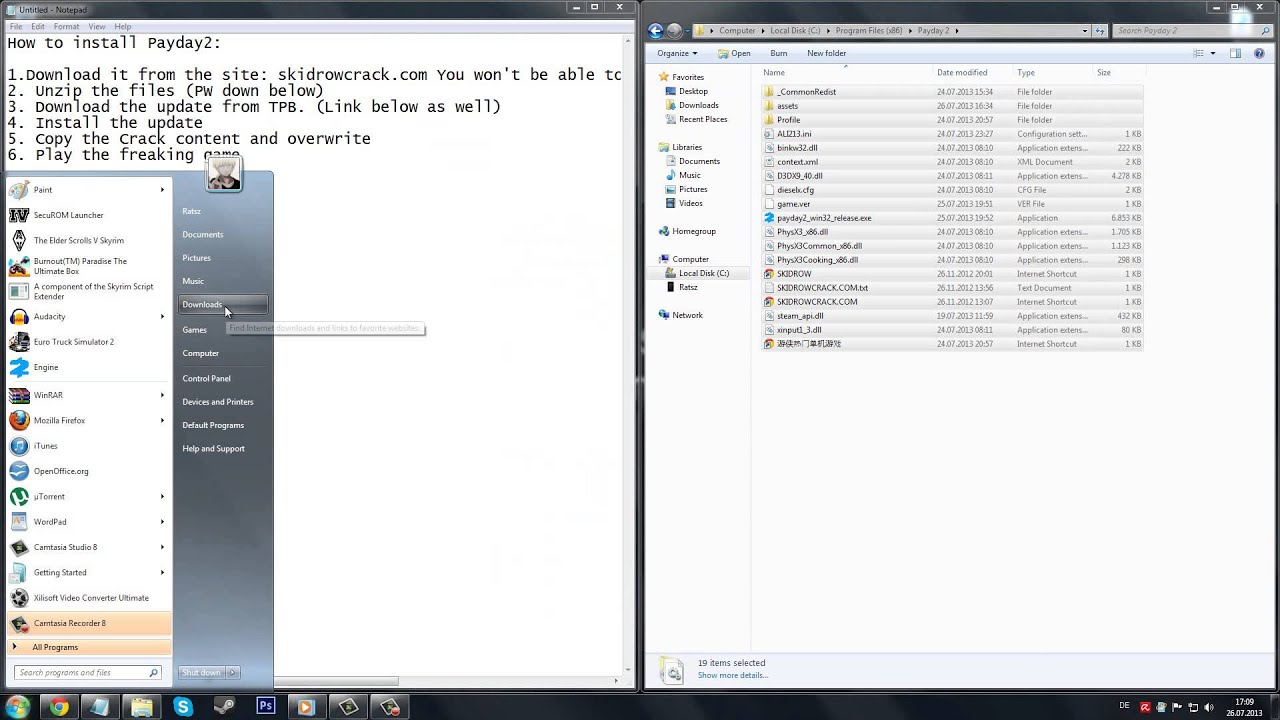Open the Organize dropdown in Explorer
This screenshot has width=1280, height=720.
point(677,53)
